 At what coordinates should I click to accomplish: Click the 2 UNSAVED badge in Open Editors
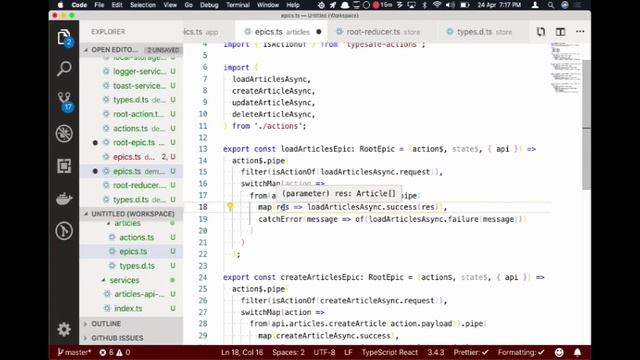[163, 50]
